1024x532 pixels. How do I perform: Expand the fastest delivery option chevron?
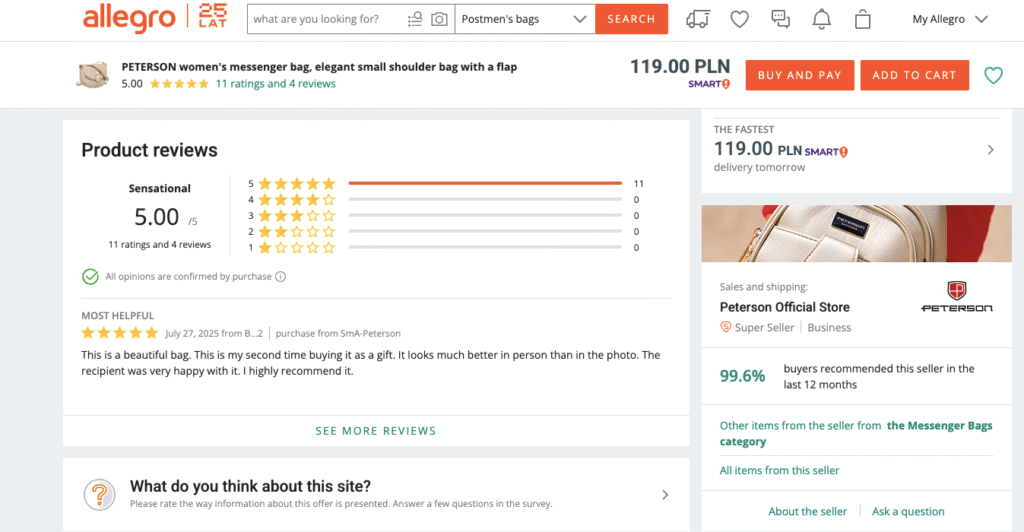pos(990,150)
